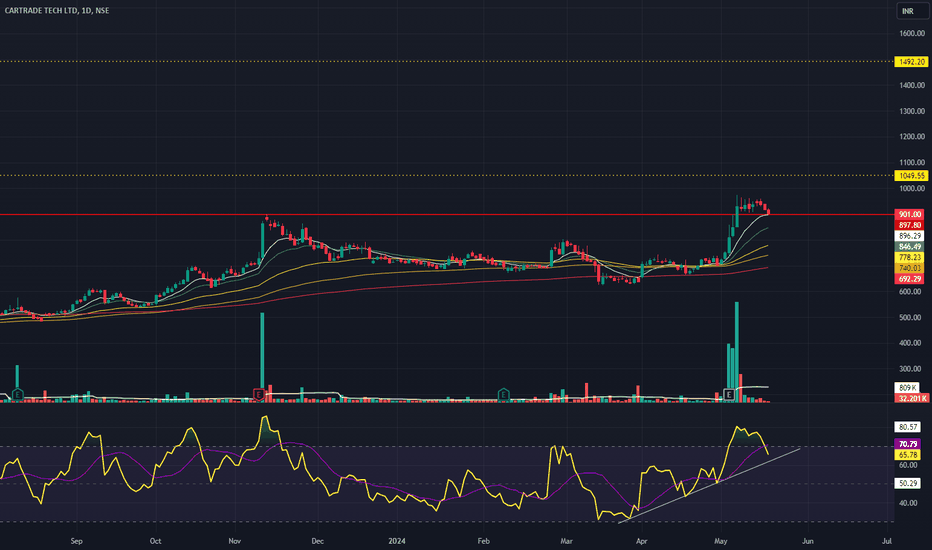The image size is (932, 550).
Task: Select the 1049.55 yellow price label
Action: click(911, 175)
